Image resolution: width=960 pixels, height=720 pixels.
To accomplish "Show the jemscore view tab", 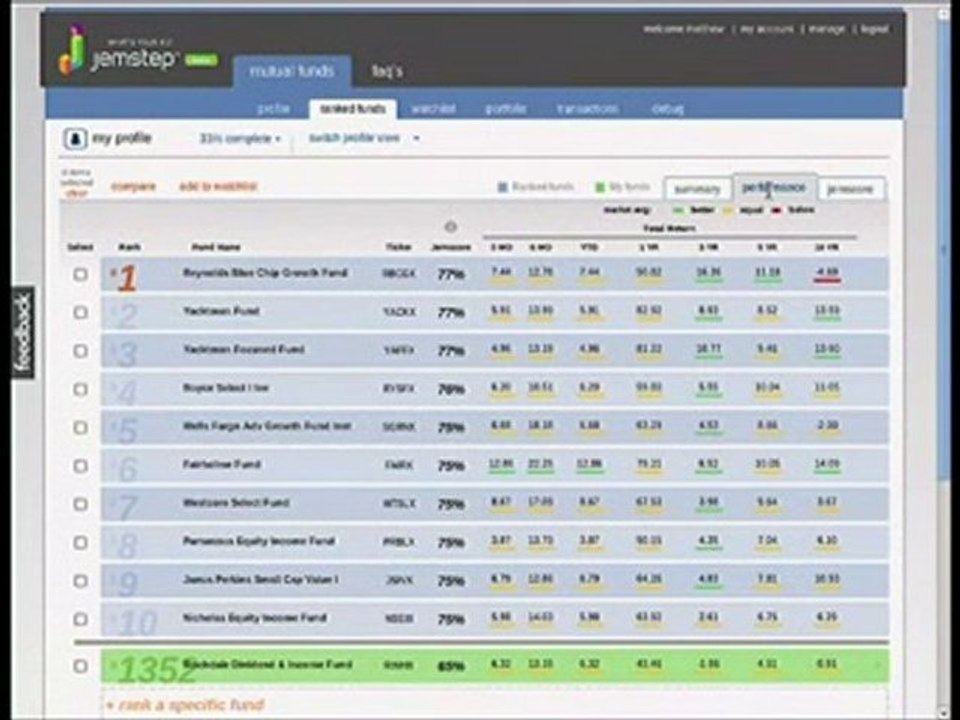I will click(x=850, y=189).
